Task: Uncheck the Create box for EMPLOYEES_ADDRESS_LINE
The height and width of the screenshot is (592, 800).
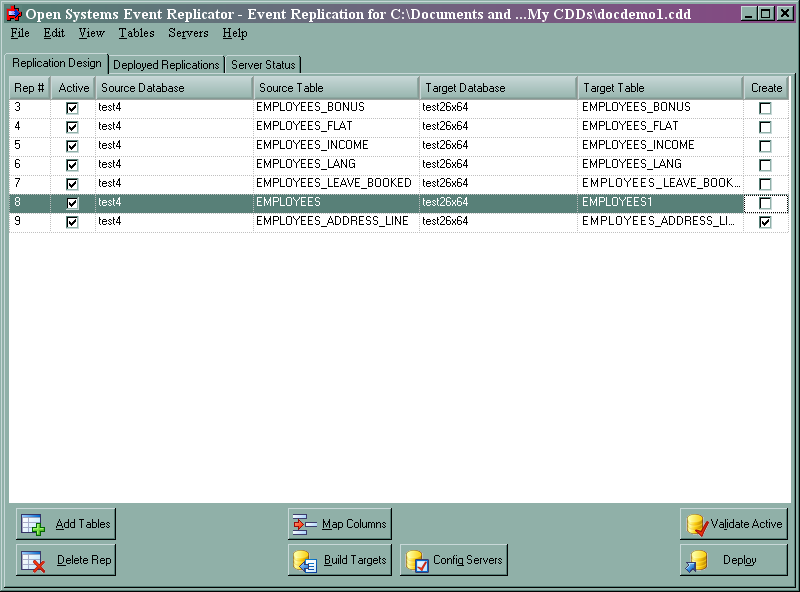Action: (767, 221)
